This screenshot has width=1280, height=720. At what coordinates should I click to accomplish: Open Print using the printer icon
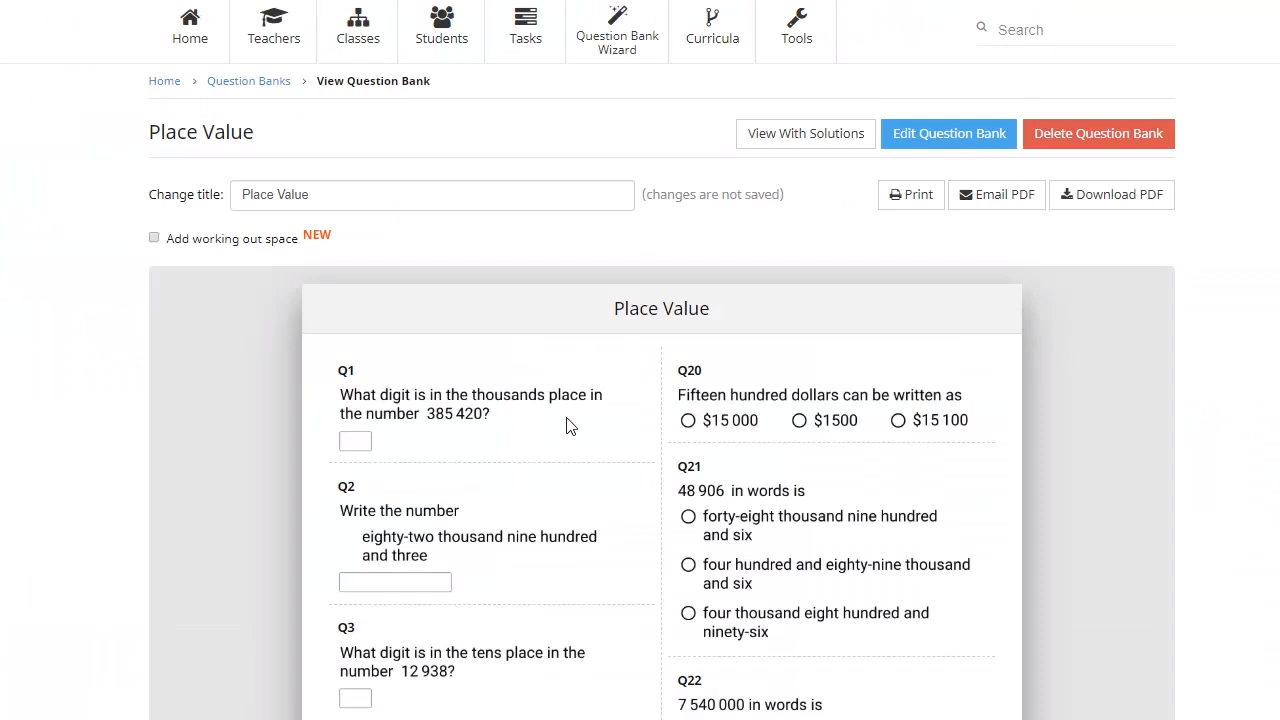pyautogui.click(x=895, y=194)
